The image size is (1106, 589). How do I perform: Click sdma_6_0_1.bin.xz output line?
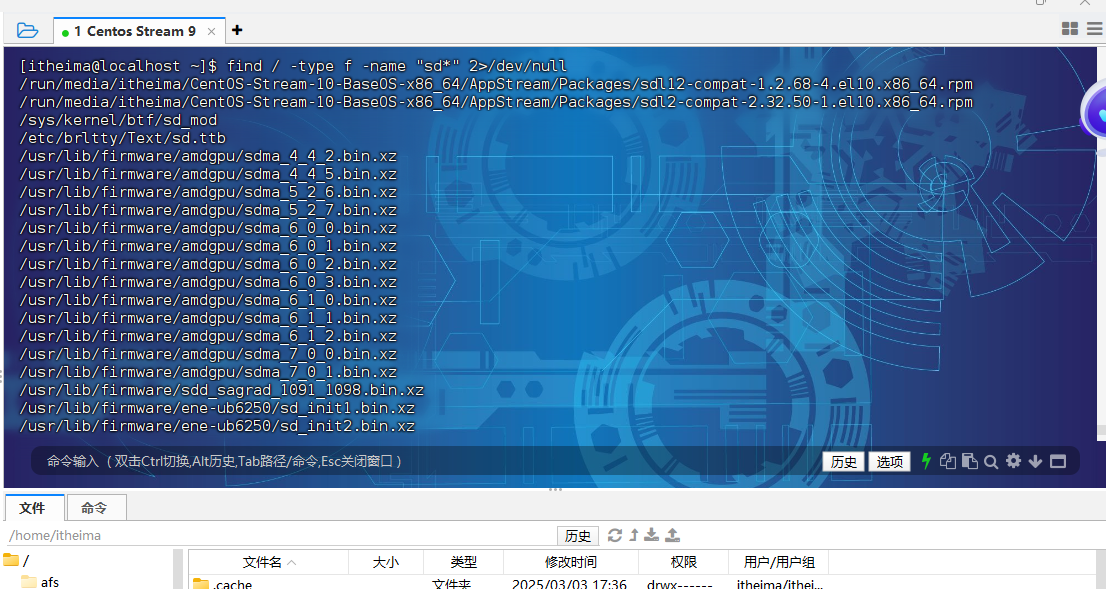point(208,246)
